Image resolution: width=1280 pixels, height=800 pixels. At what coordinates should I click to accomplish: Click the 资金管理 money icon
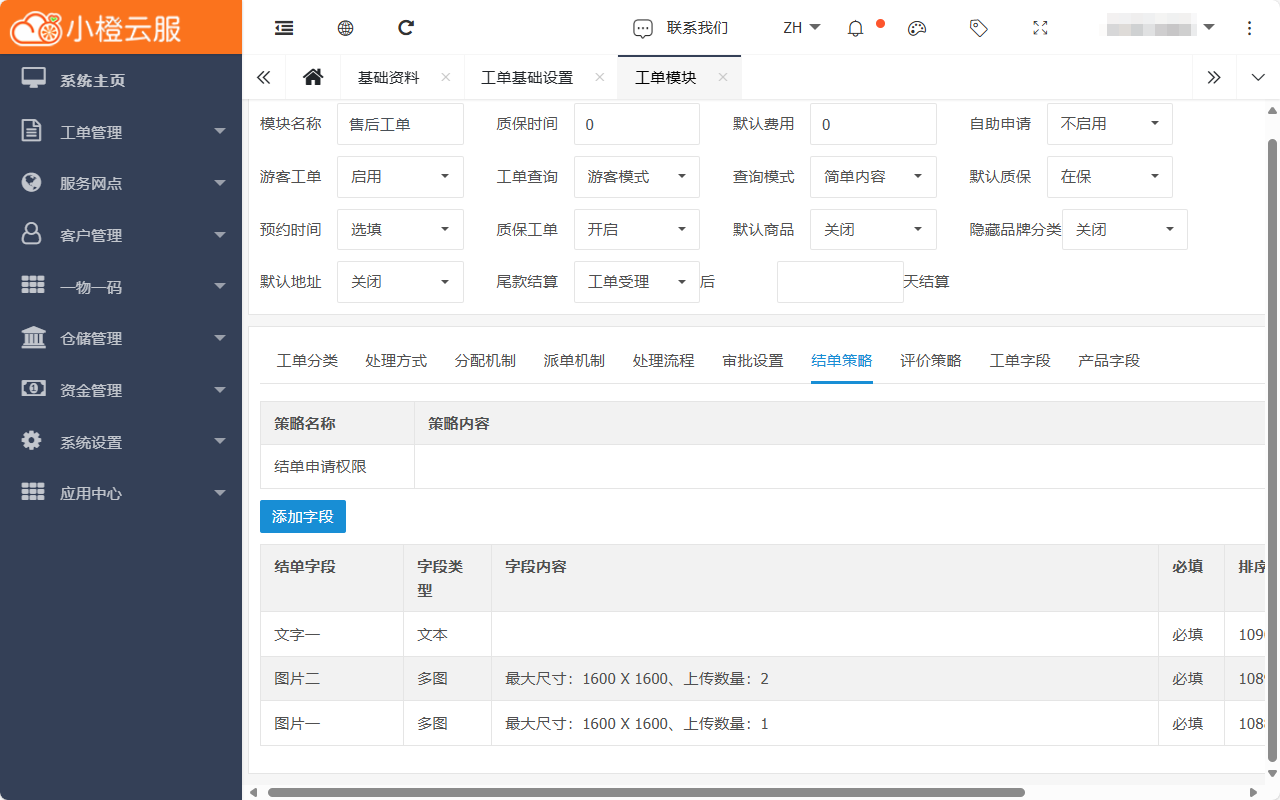(33, 389)
